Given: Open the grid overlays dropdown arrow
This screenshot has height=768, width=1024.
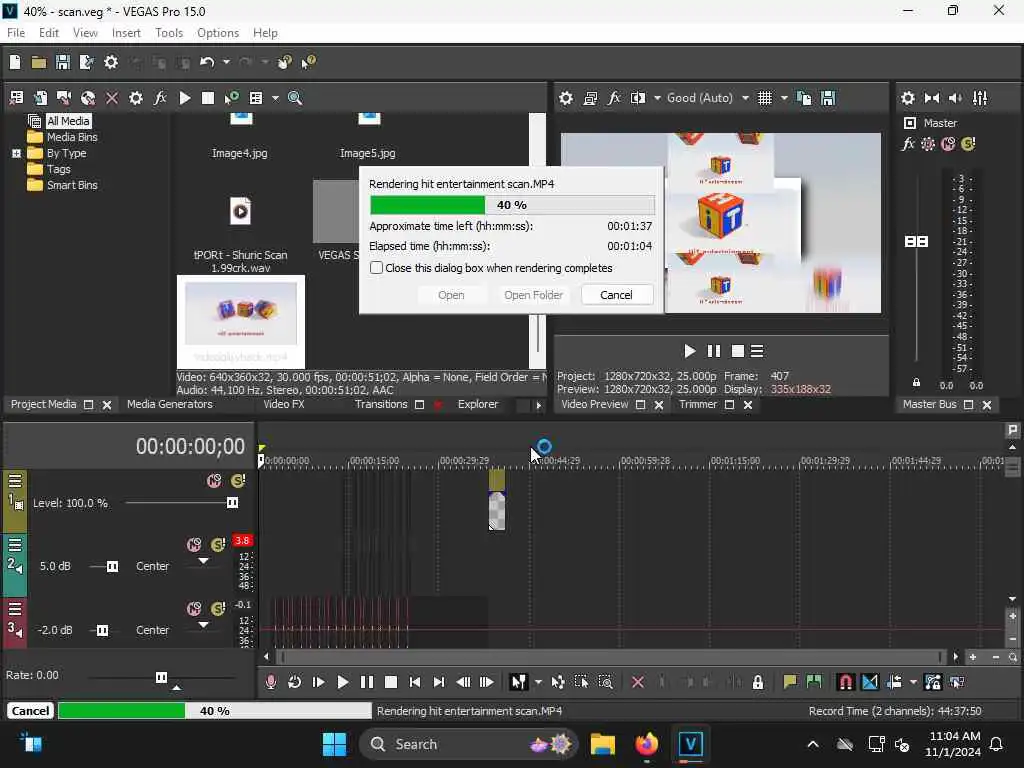Looking at the screenshot, I should coord(784,98).
